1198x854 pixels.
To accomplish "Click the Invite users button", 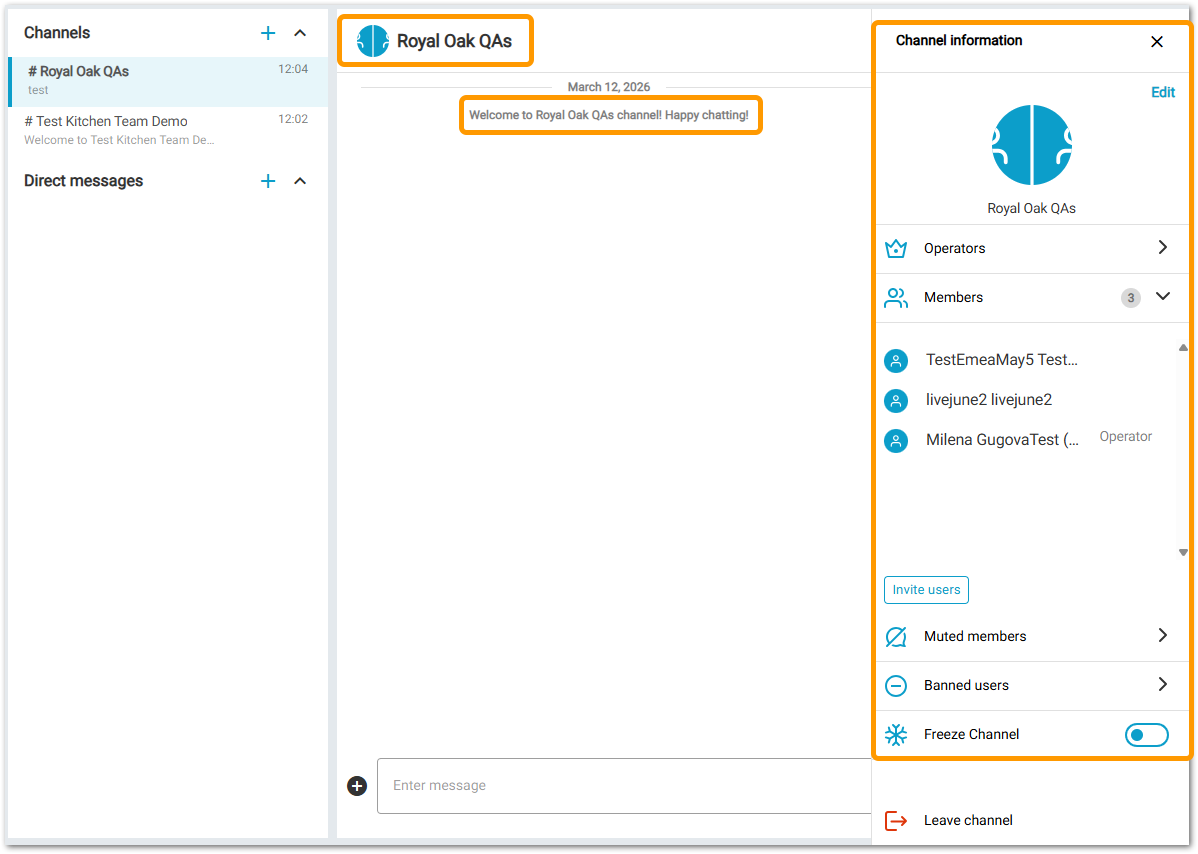I will pos(926,590).
